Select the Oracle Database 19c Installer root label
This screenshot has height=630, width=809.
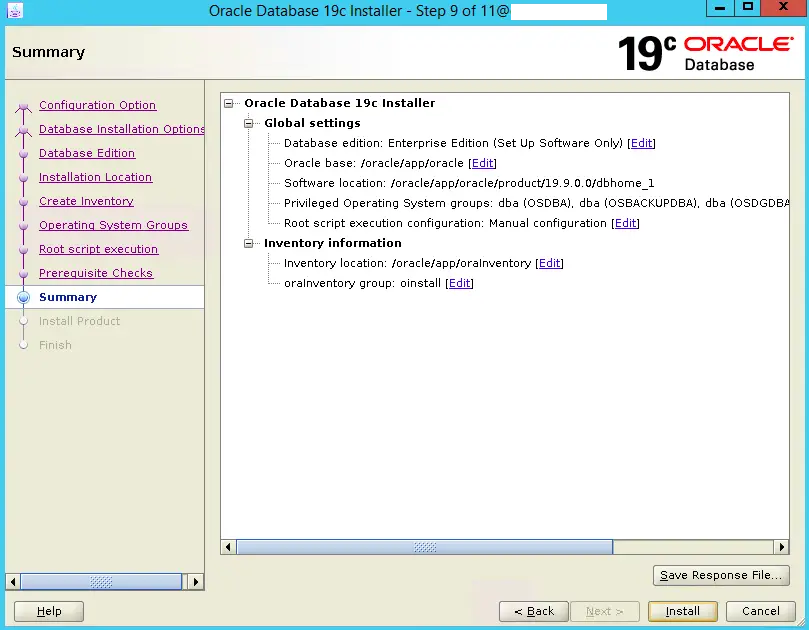coord(339,103)
